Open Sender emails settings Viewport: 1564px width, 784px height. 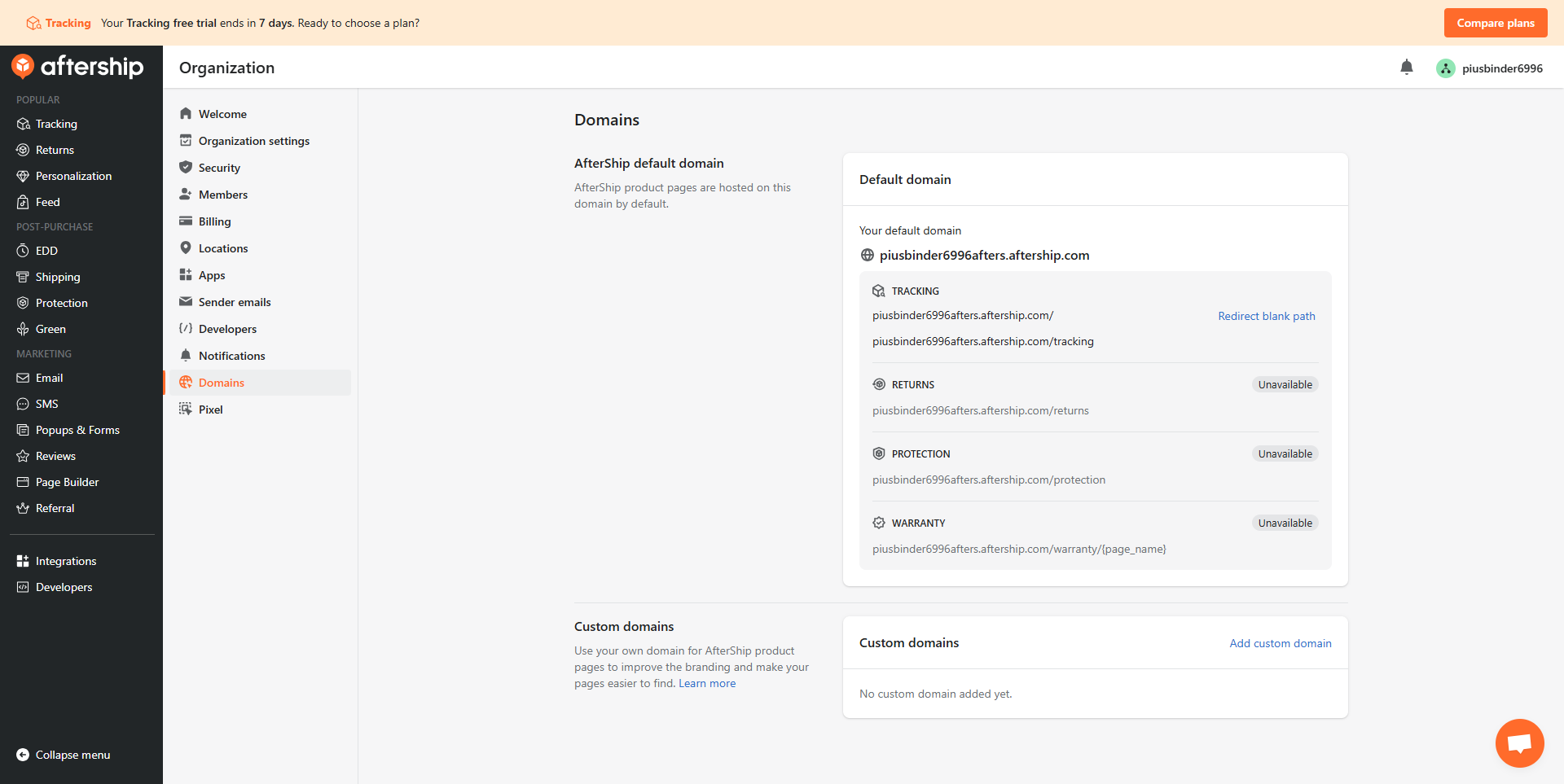click(235, 302)
